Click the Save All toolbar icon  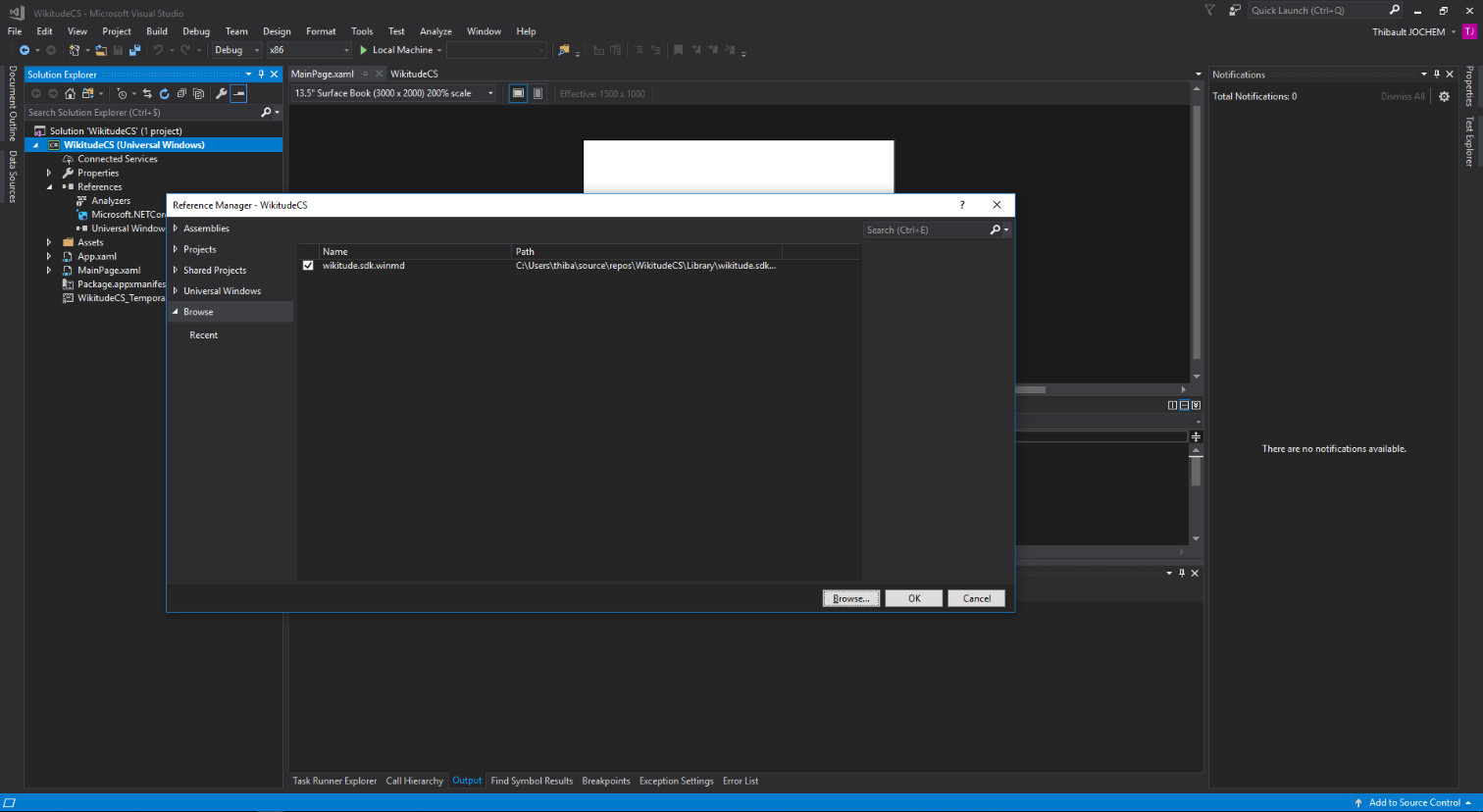coord(134,50)
